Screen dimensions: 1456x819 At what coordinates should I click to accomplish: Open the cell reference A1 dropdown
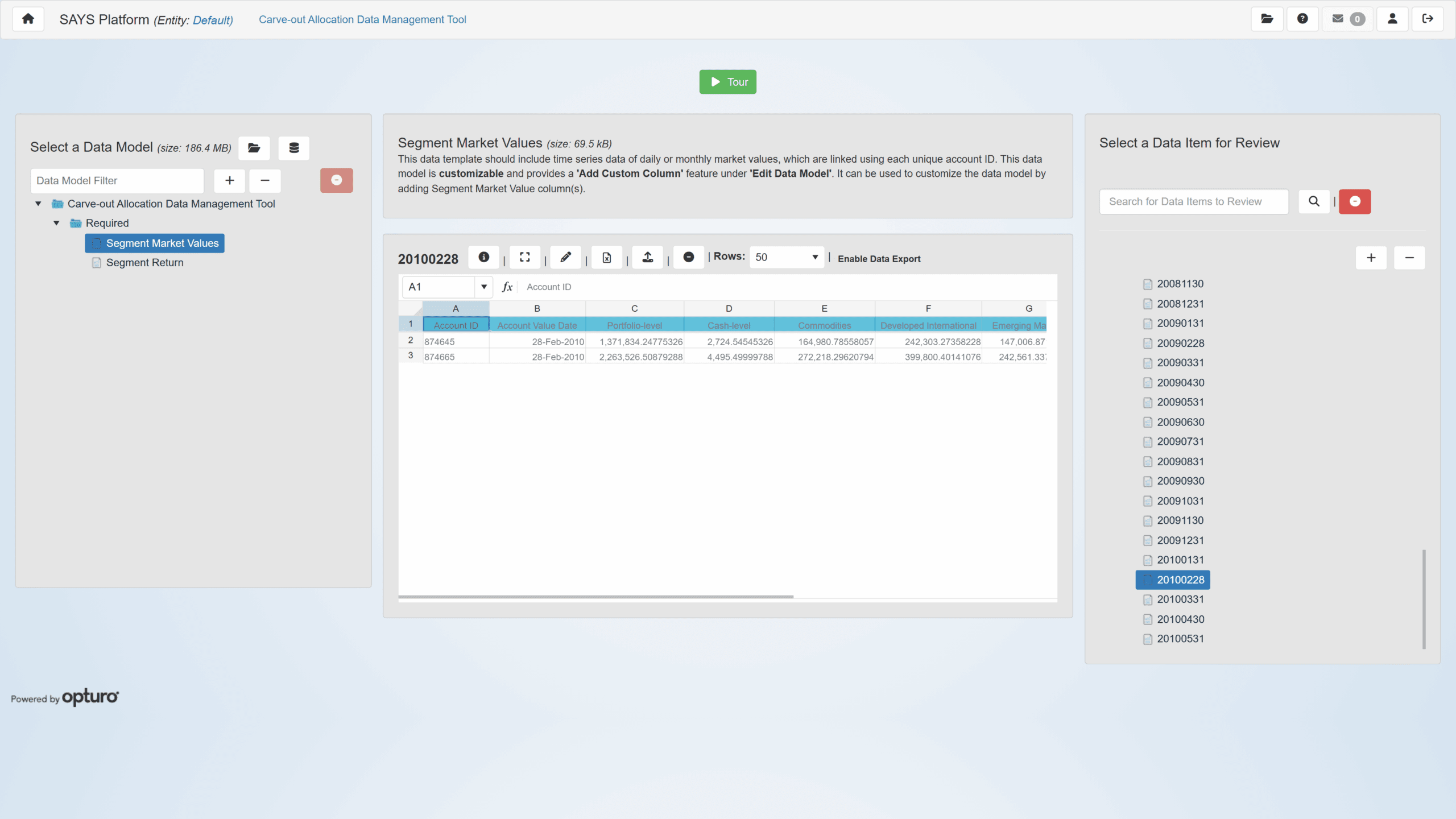pyautogui.click(x=484, y=287)
